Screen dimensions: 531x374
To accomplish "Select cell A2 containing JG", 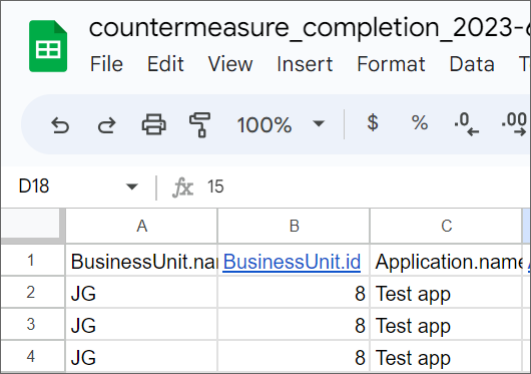I will (x=142, y=292).
